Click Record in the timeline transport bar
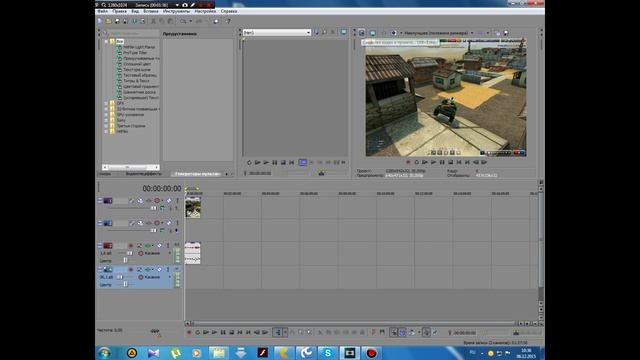Screen dimensions: 640x360 pyautogui.click(x=189, y=333)
